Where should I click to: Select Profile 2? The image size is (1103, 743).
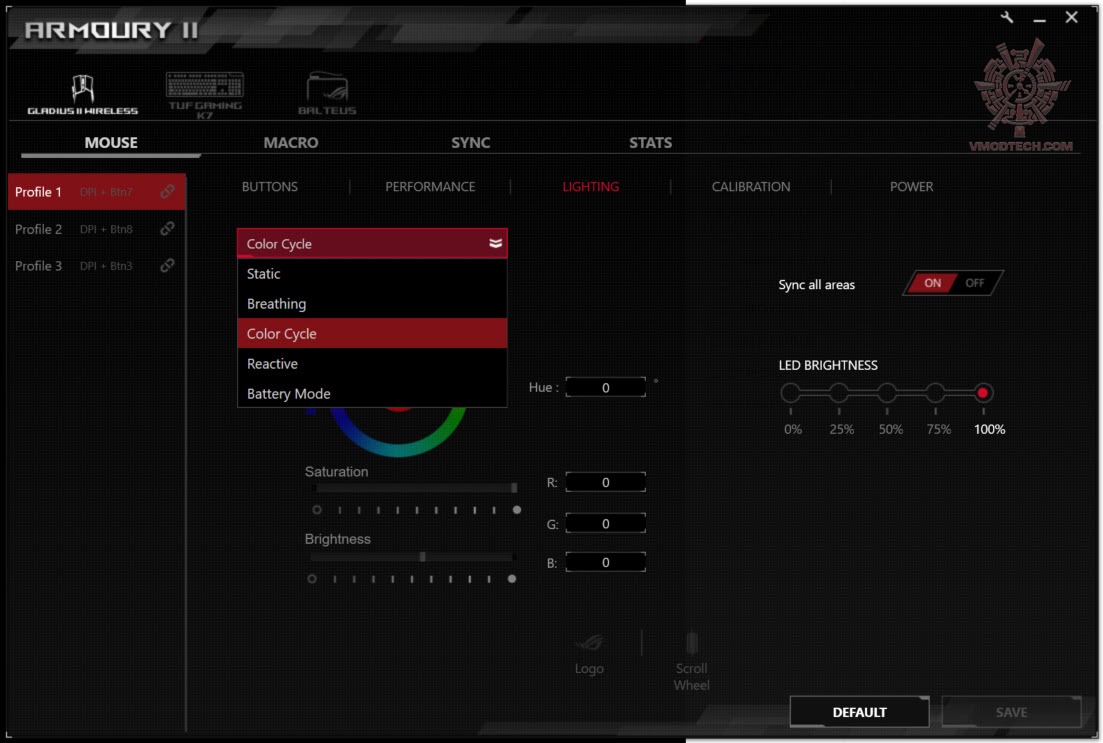click(x=97, y=229)
